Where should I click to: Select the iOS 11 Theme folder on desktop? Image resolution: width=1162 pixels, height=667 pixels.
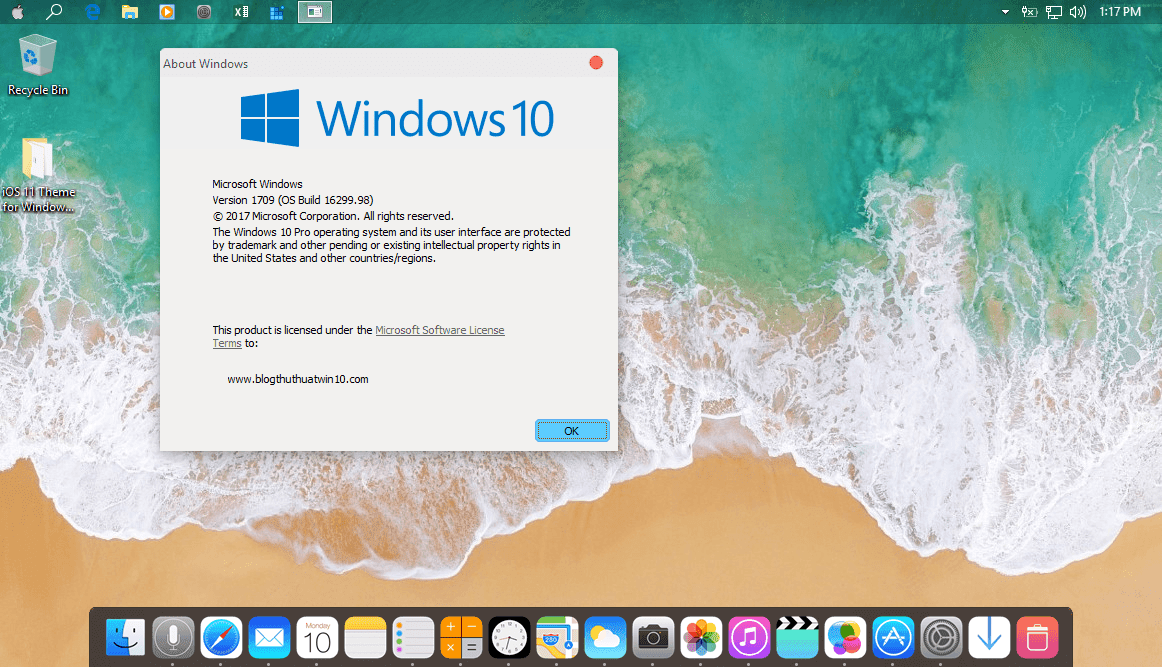pos(38,175)
